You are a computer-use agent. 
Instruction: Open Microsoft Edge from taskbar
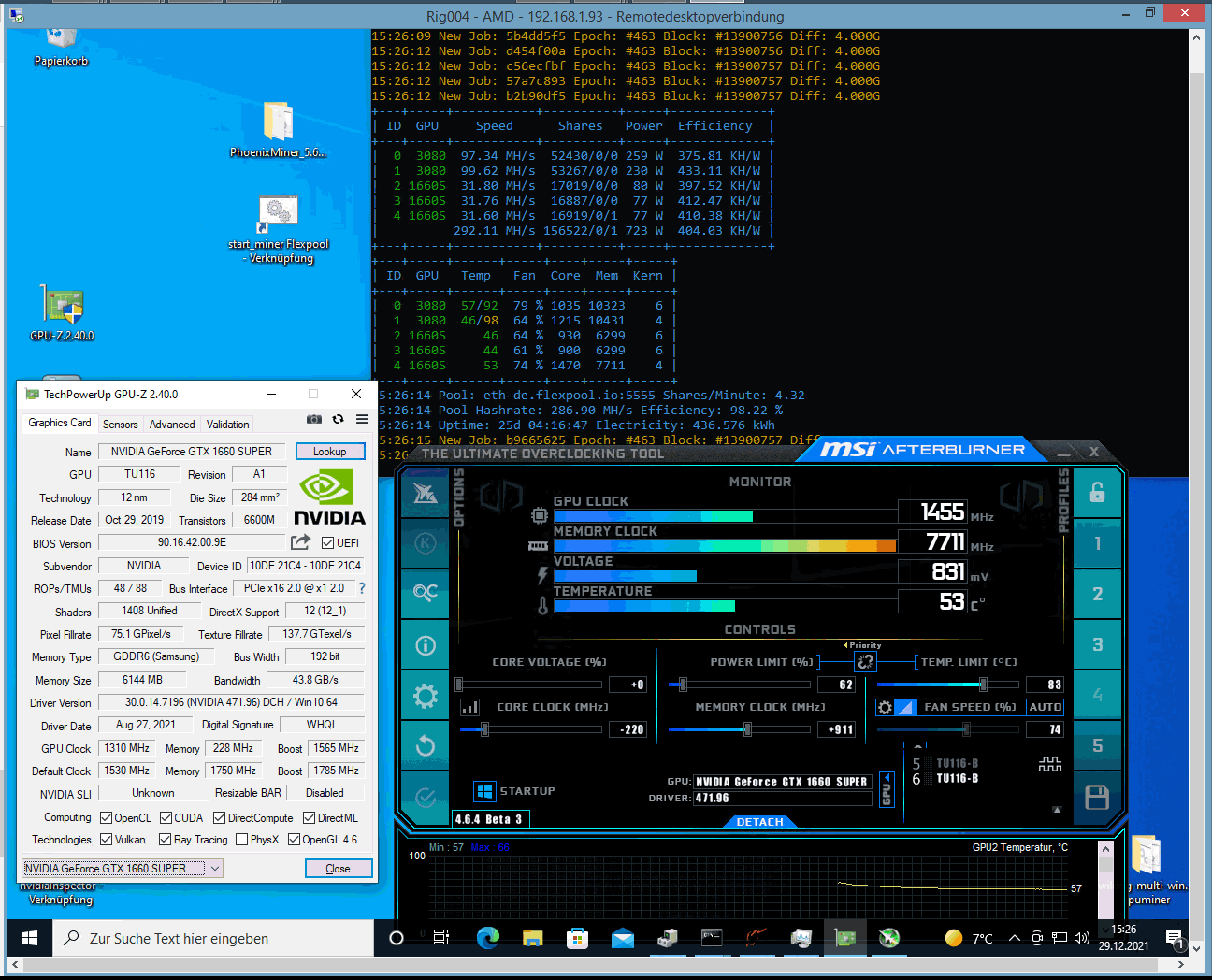[487, 938]
